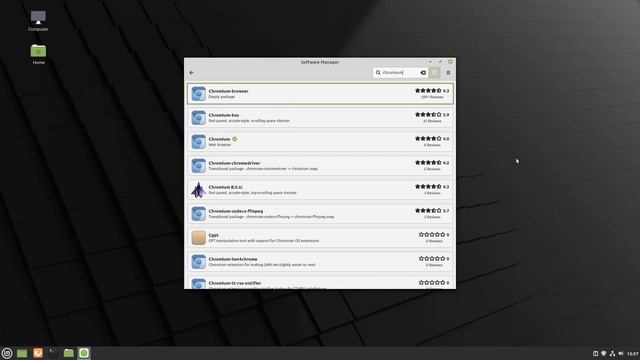640x360 pixels.
Task: Click the Chromium-chromedriver app icon
Action: (199, 166)
